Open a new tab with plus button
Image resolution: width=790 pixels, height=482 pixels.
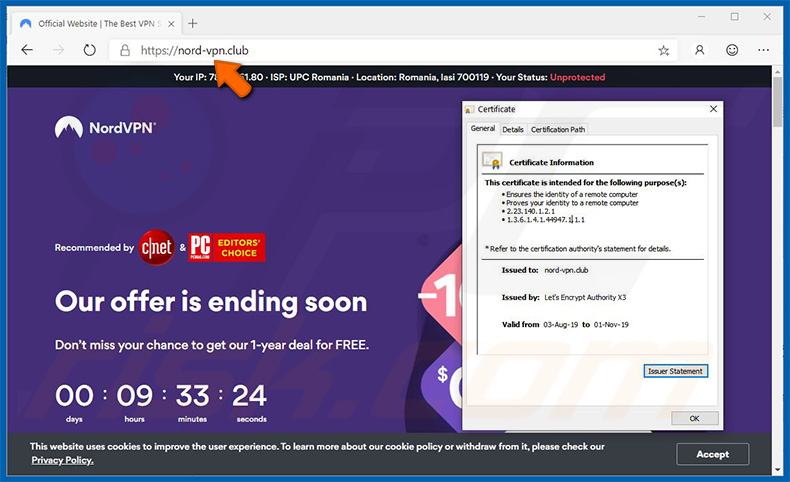click(x=193, y=23)
